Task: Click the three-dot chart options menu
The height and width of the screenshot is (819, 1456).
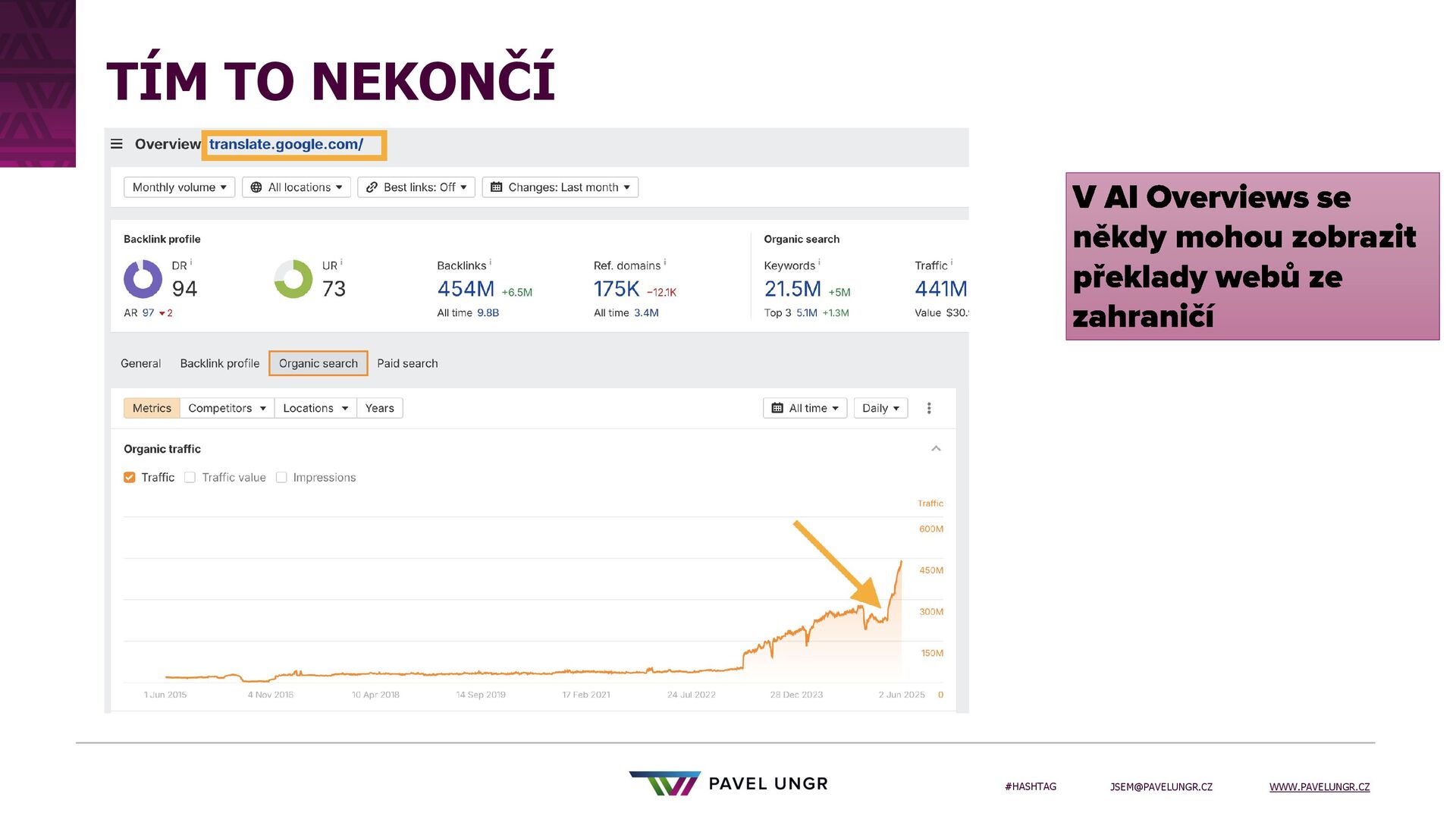Action: [x=929, y=408]
